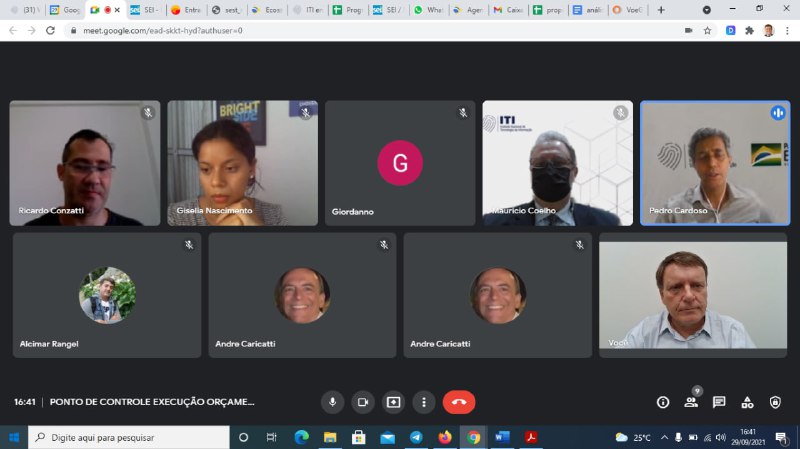Open Telegram from the Windows taskbar
The height and width of the screenshot is (449, 800).
pyautogui.click(x=416, y=437)
